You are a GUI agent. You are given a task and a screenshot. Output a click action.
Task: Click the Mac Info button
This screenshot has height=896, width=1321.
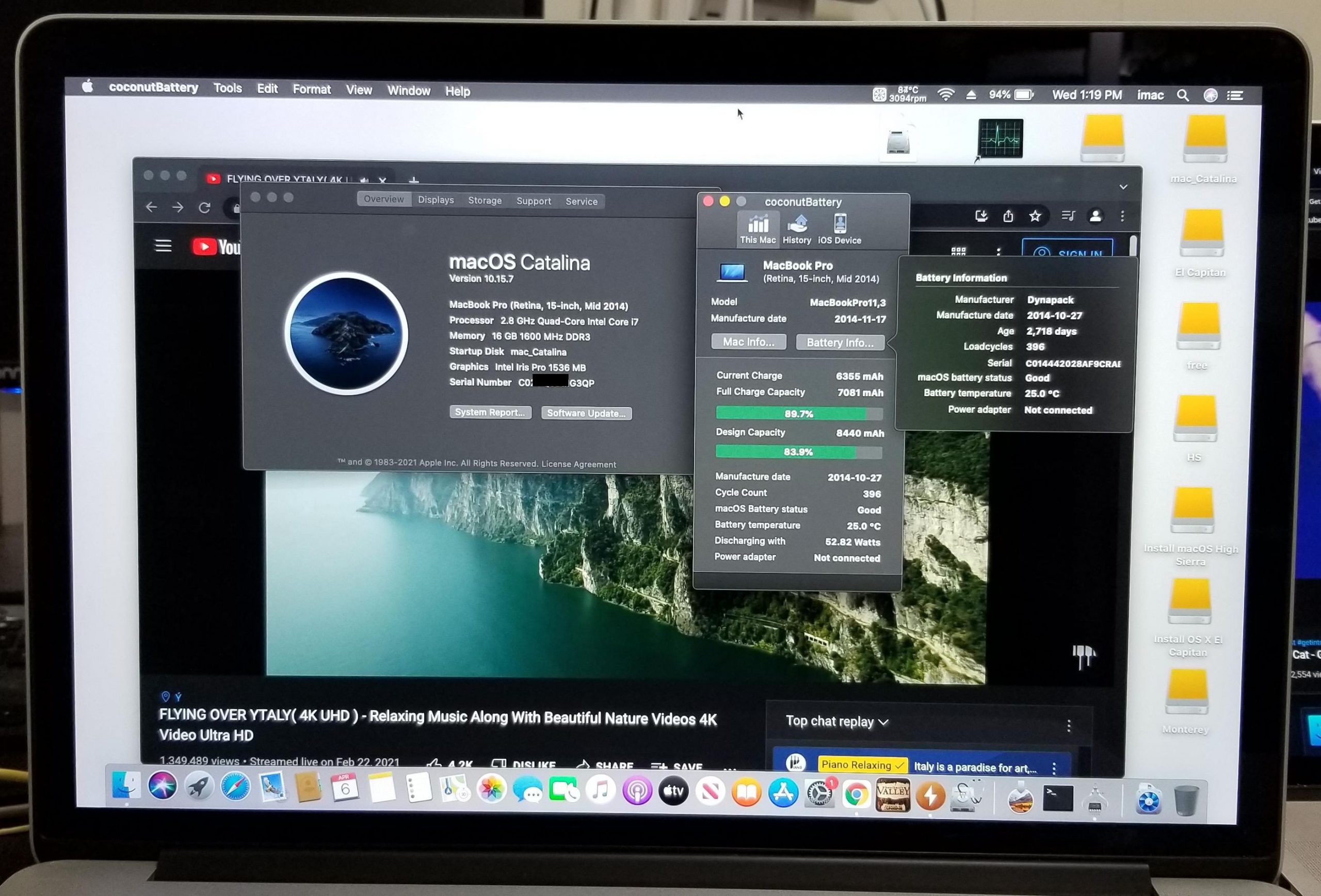pyautogui.click(x=749, y=342)
